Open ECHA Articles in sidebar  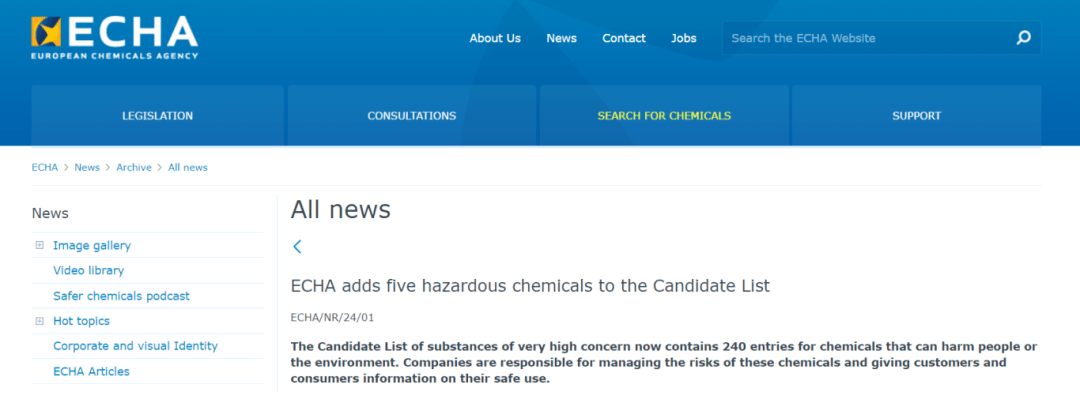click(x=91, y=372)
